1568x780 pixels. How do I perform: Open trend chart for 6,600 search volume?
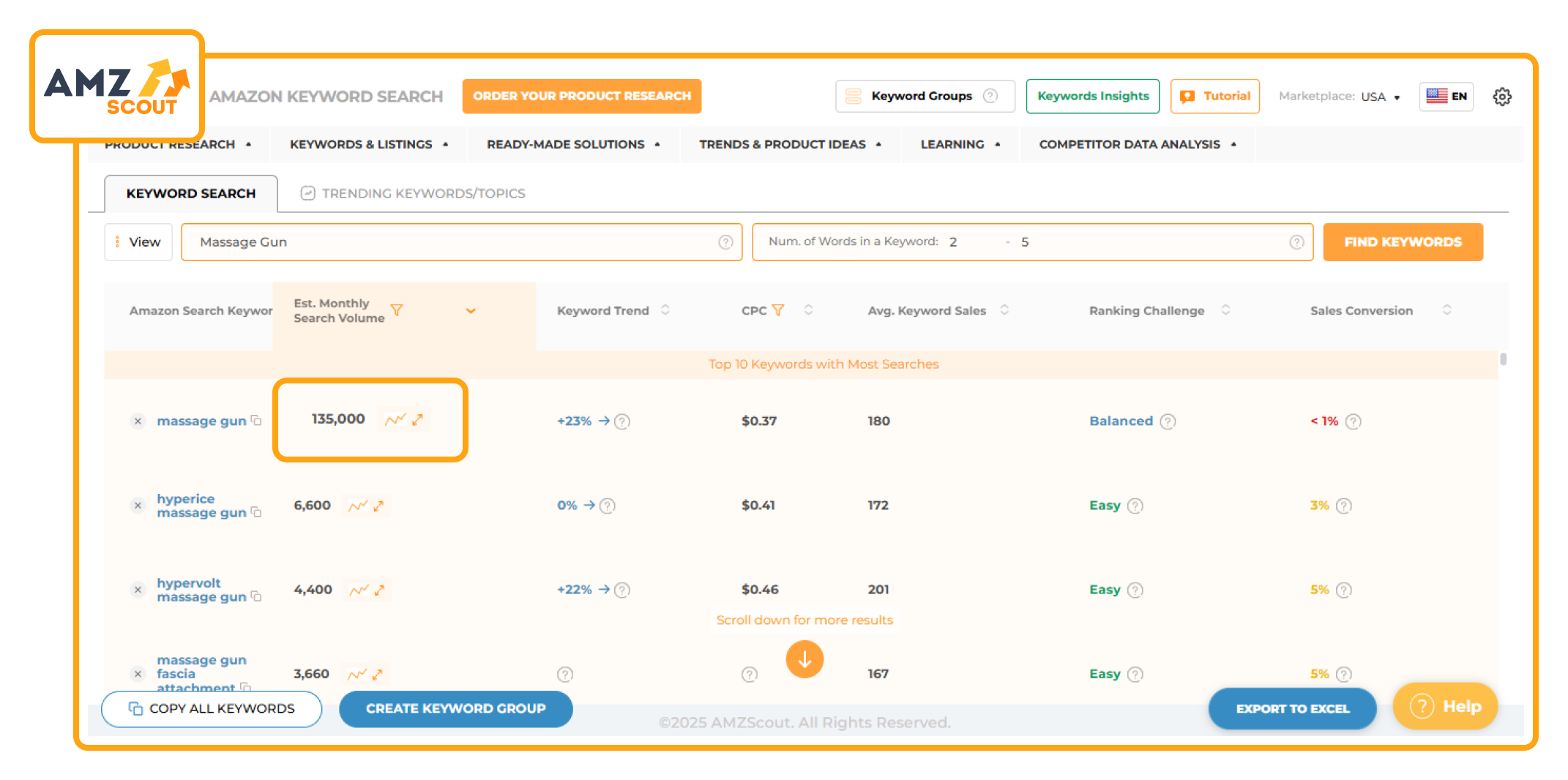pos(357,506)
